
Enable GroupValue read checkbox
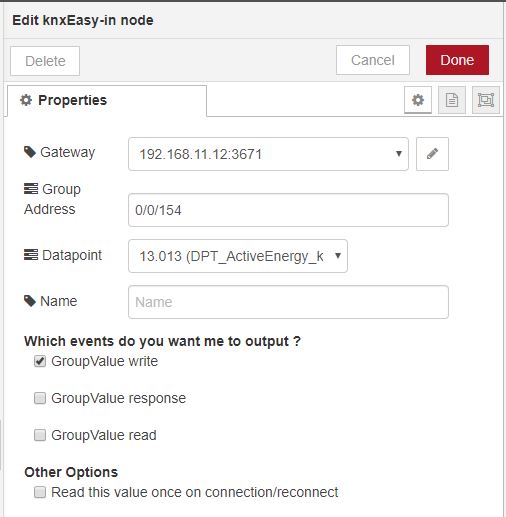coord(40,435)
